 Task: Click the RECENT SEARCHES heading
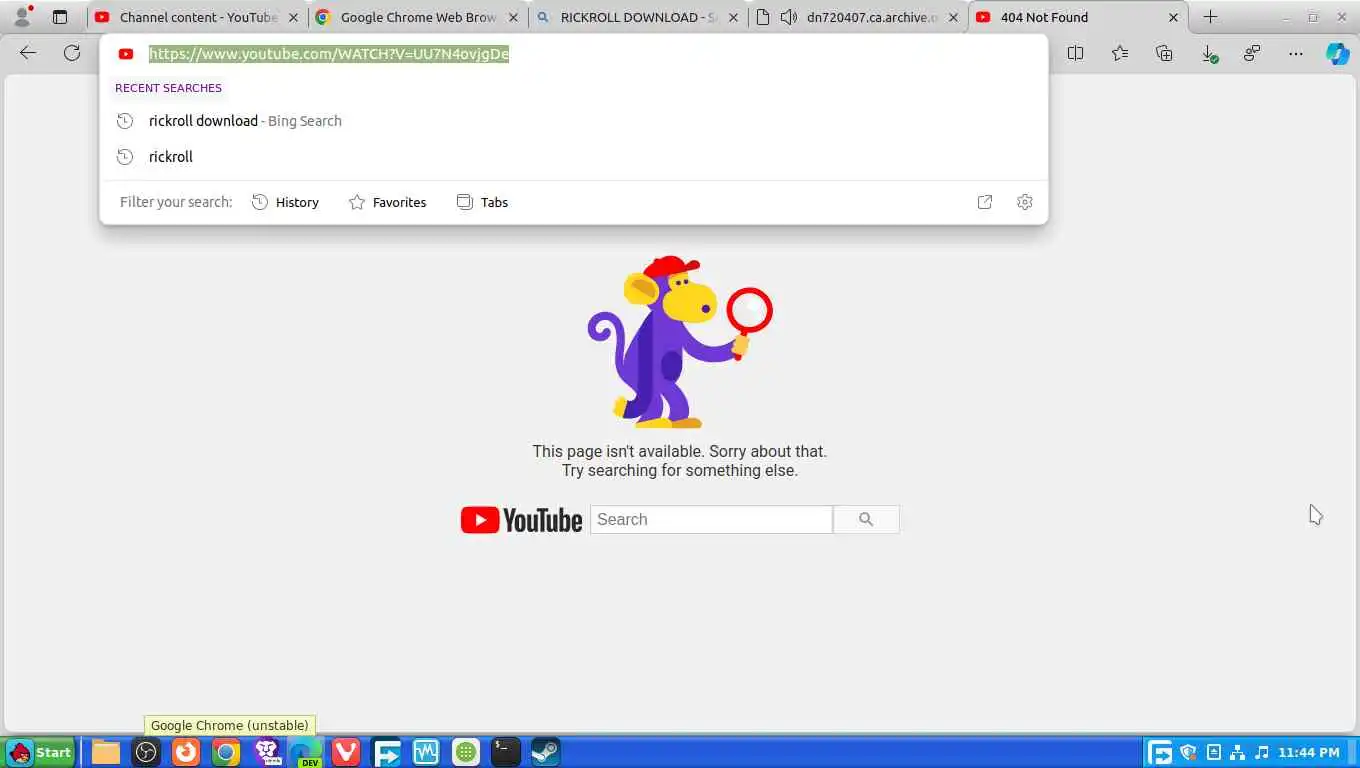[168, 88]
